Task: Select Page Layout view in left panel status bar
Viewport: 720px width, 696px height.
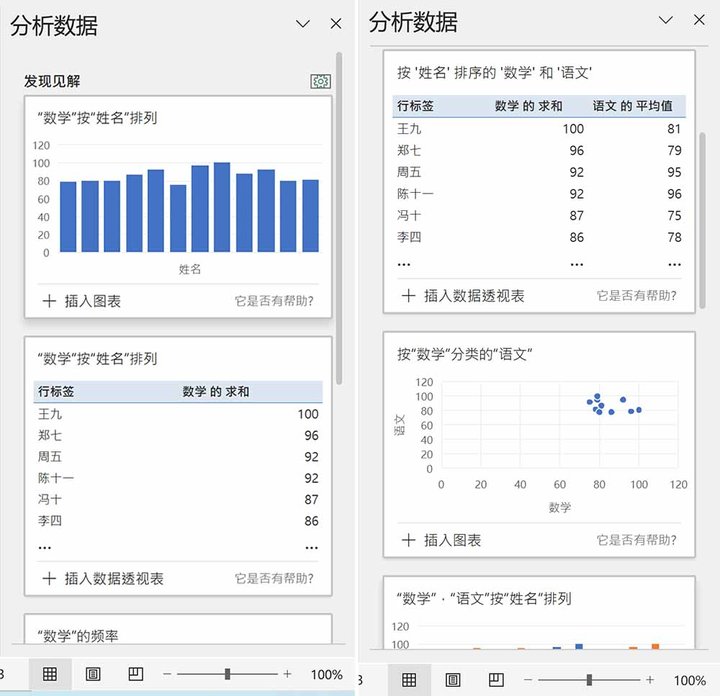Action: coord(93,675)
